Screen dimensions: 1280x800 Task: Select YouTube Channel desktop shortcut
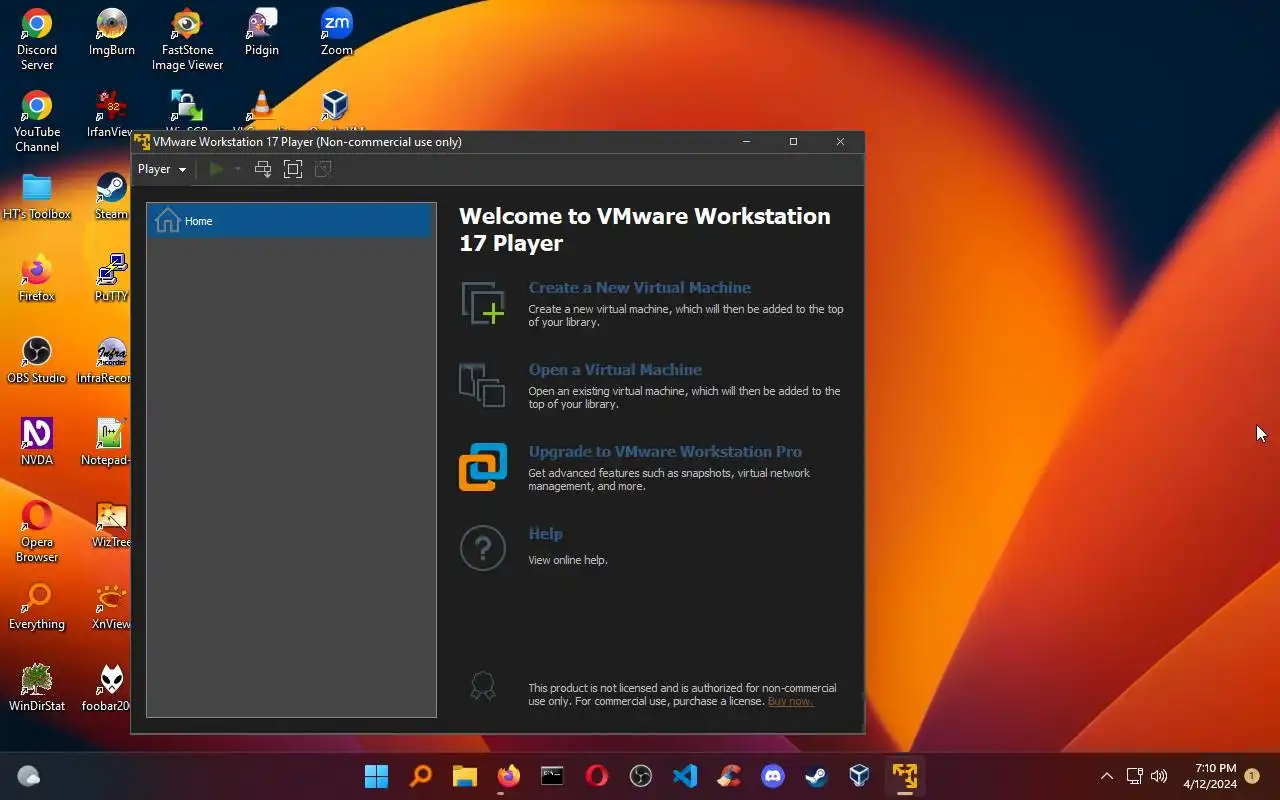click(37, 122)
